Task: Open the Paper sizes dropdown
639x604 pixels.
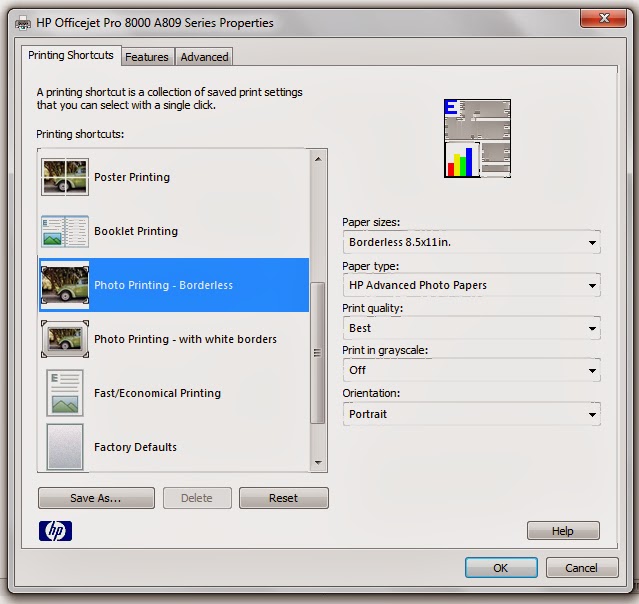Action: (x=472, y=242)
